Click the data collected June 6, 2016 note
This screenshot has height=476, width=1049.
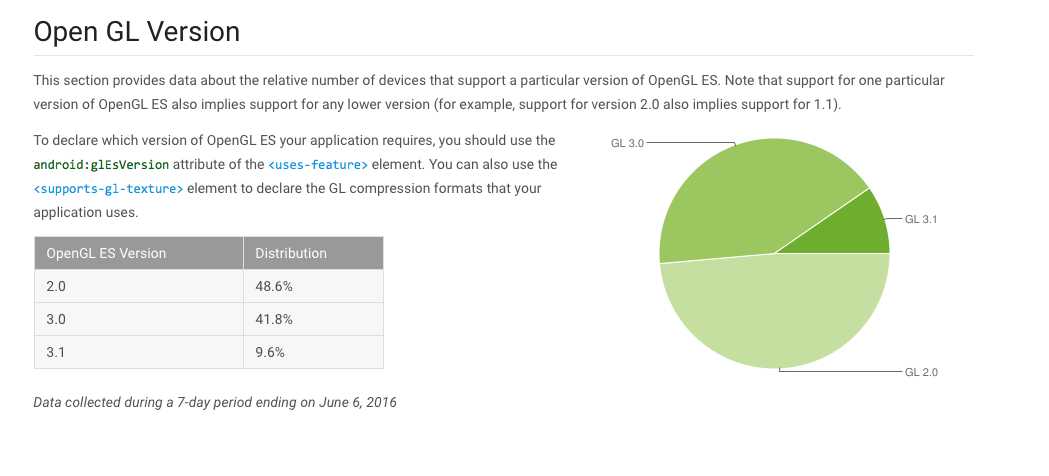pos(215,402)
